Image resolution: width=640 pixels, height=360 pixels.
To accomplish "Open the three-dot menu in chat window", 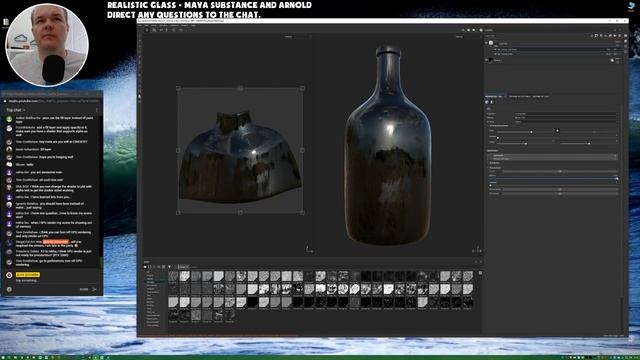I will click(x=96, y=110).
